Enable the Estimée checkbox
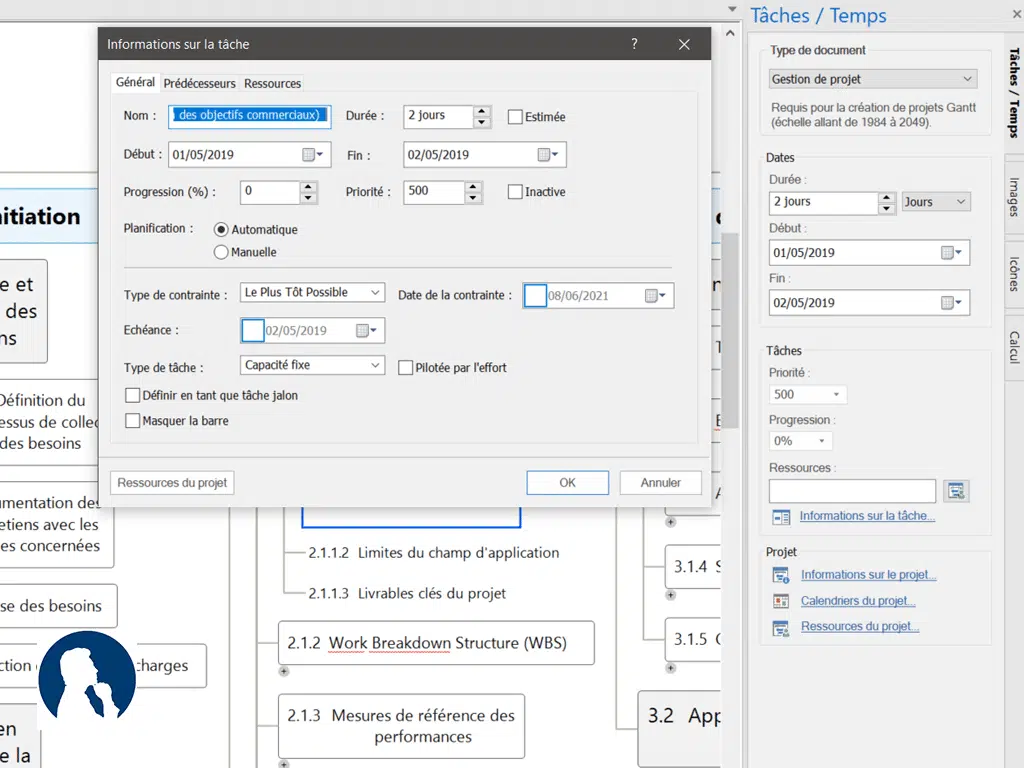Viewport: 1024px width, 768px height. 515,117
